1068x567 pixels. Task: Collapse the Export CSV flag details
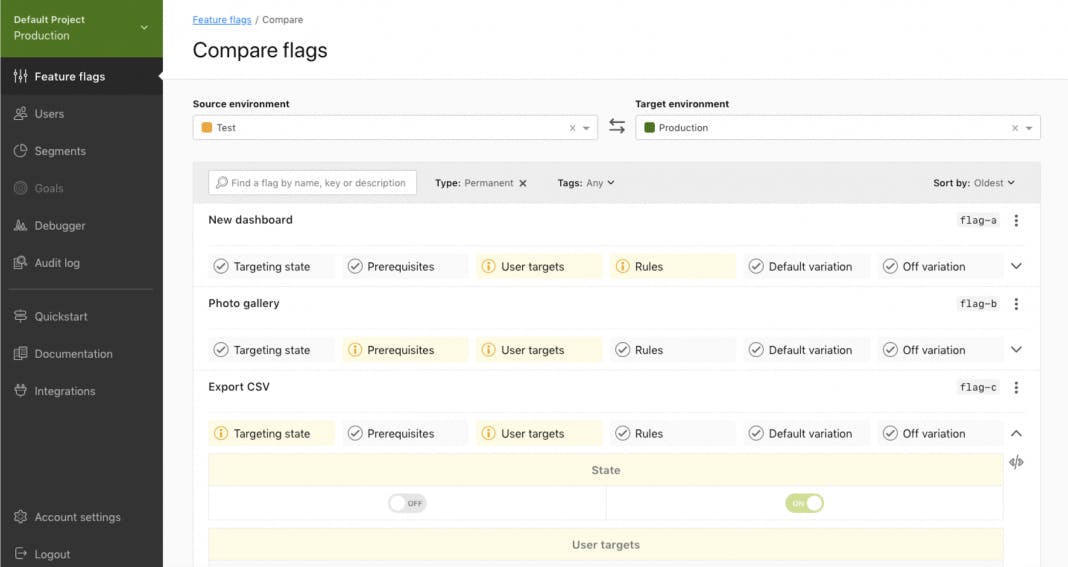pos(1016,434)
